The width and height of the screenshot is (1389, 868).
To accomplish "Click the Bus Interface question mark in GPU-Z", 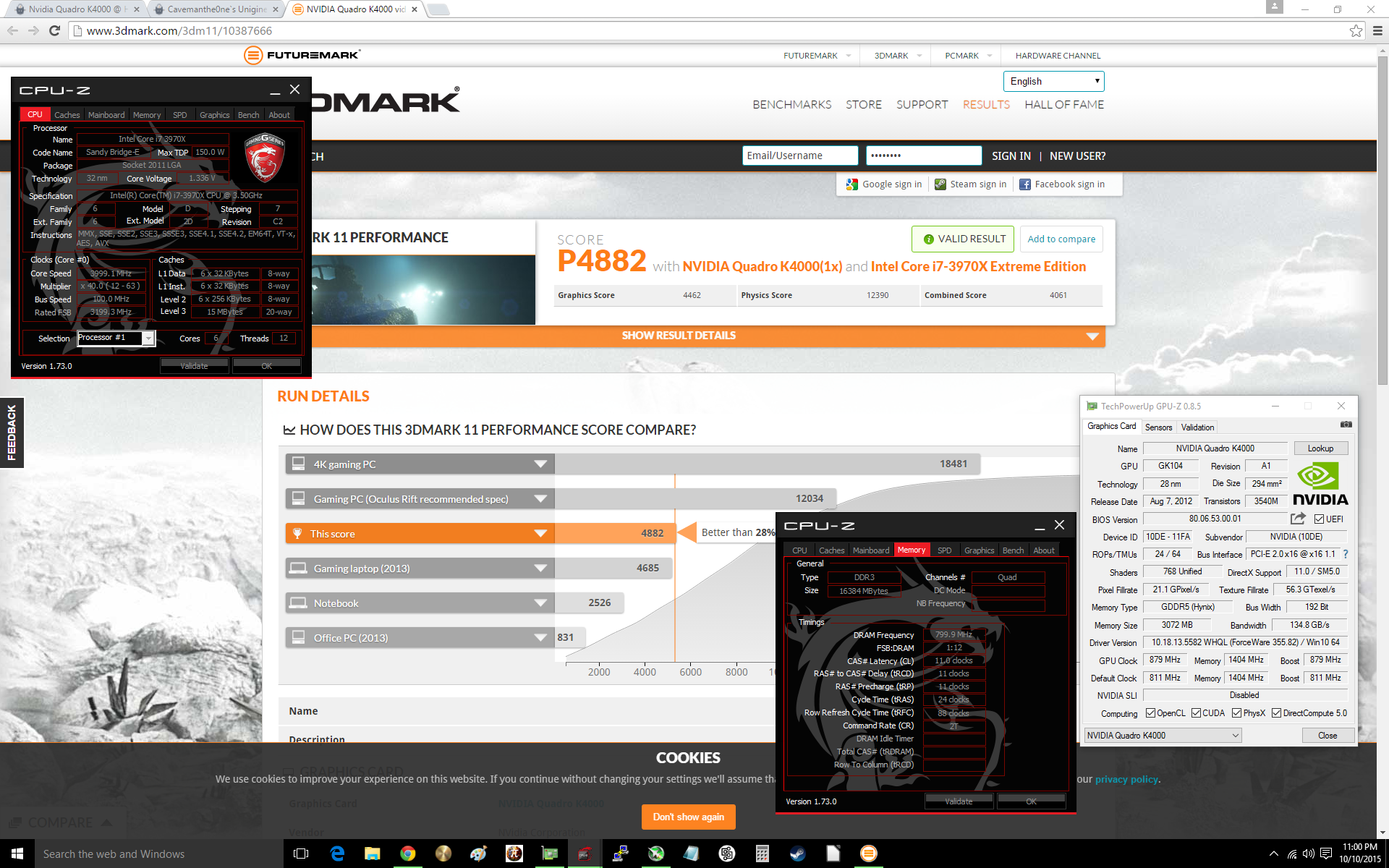I will point(1346,554).
